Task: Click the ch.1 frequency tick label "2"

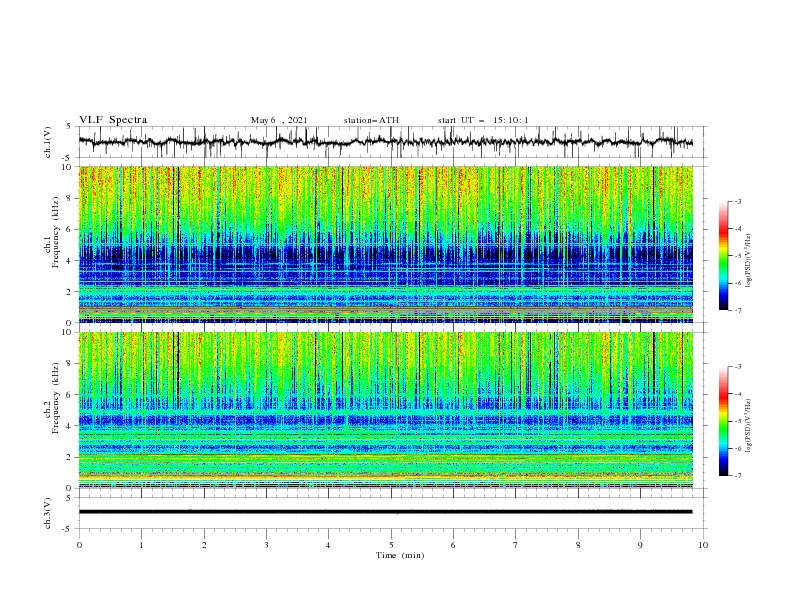Action: pos(69,291)
